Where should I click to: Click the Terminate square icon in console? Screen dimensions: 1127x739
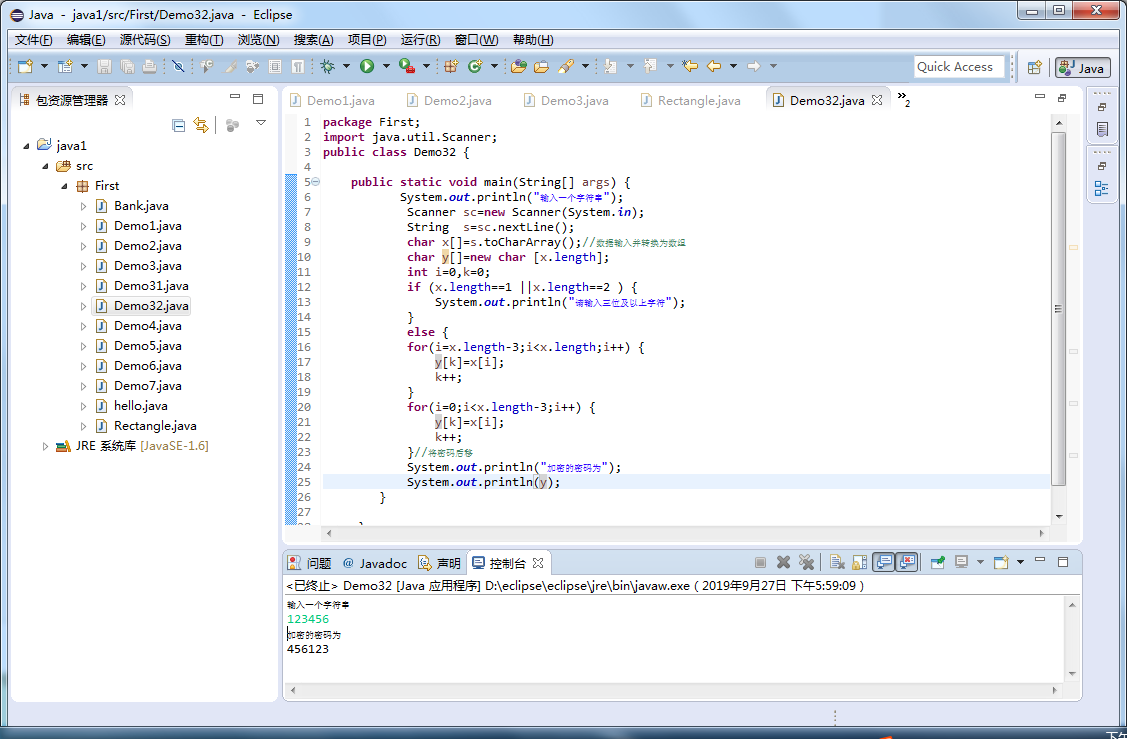760,562
